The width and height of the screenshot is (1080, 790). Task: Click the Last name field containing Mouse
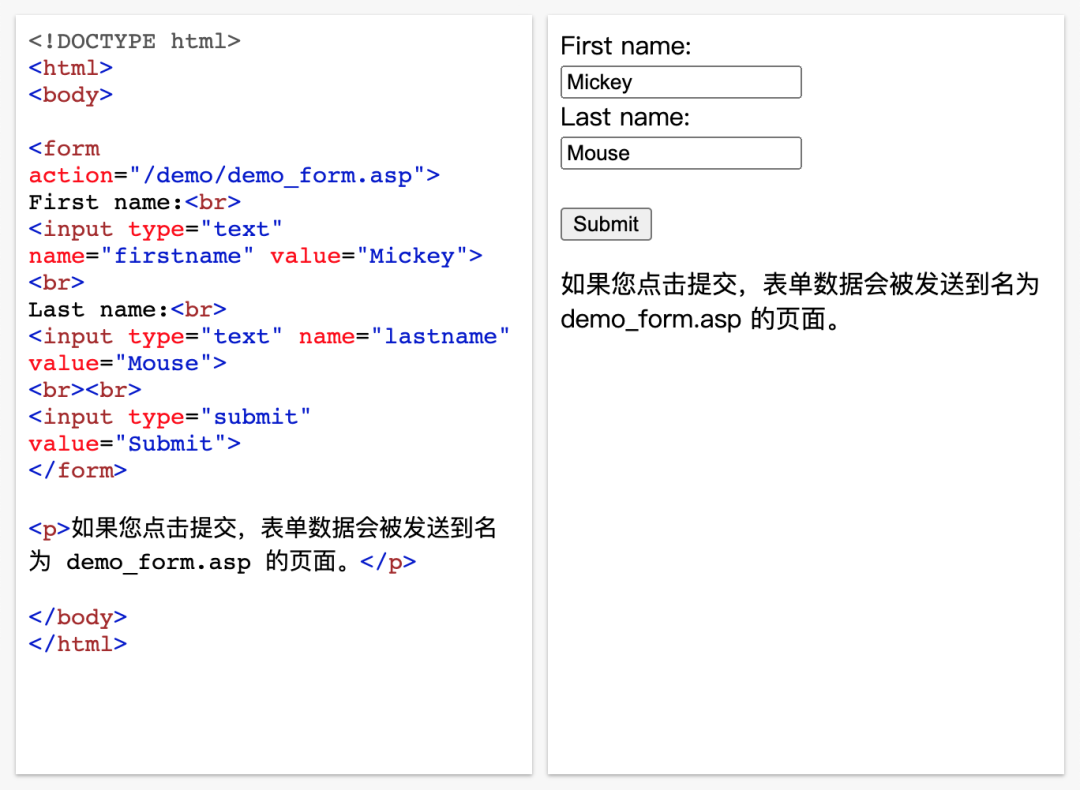[x=681, y=153]
